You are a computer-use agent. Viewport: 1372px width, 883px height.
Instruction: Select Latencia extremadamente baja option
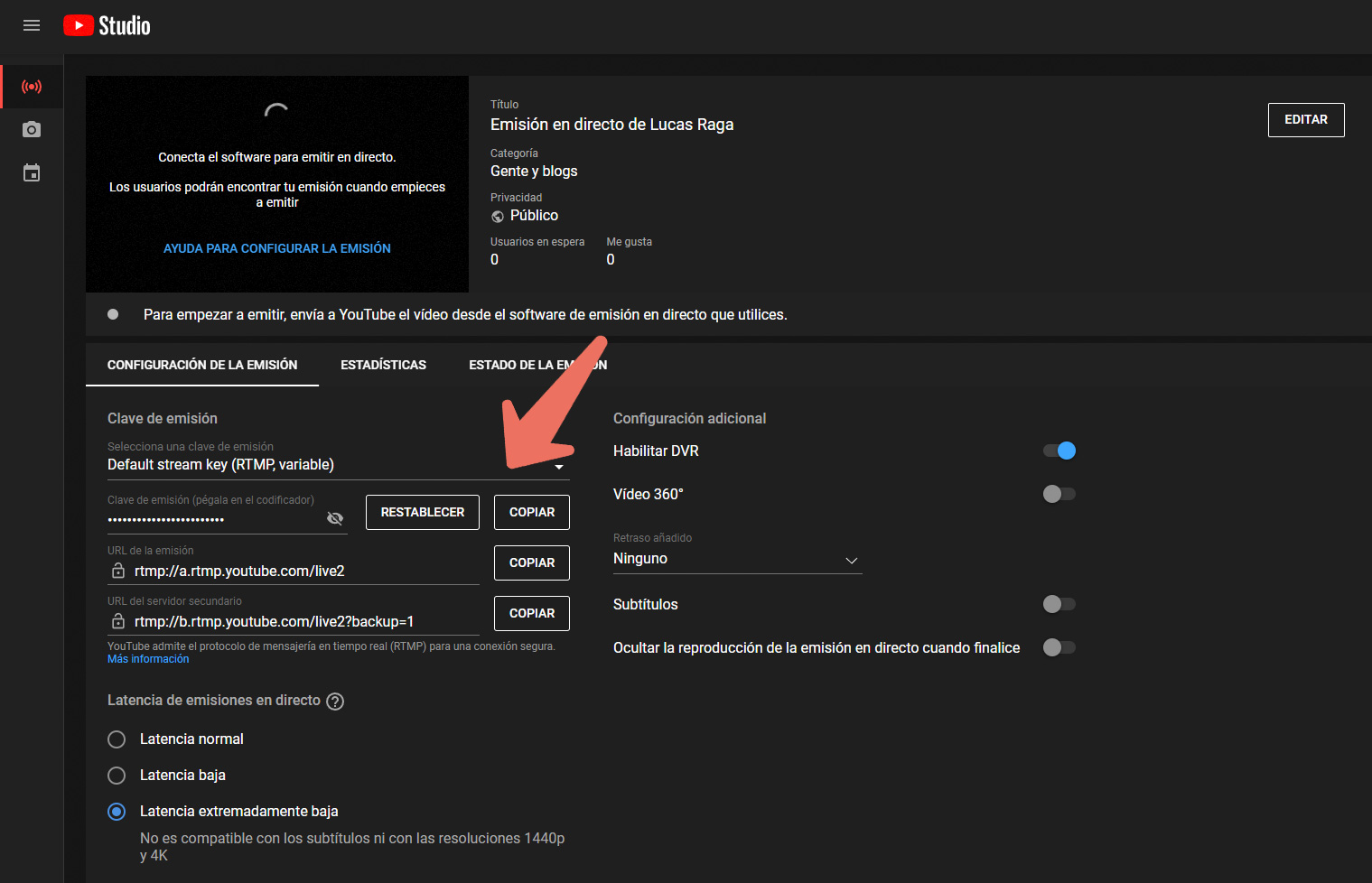117,812
